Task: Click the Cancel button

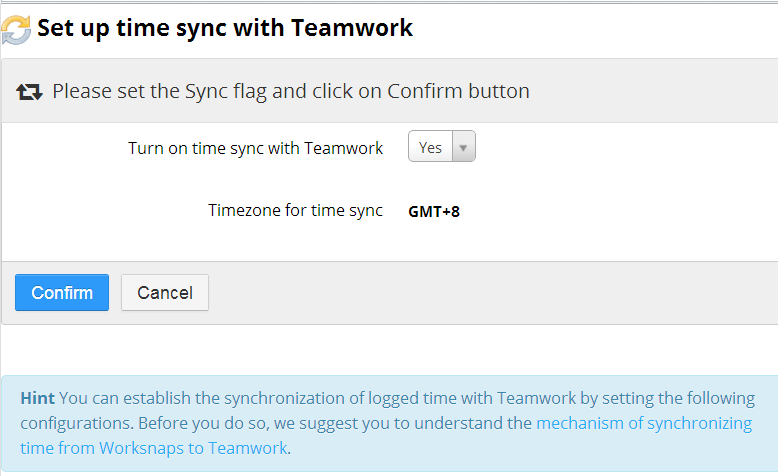Action: [165, 293]
